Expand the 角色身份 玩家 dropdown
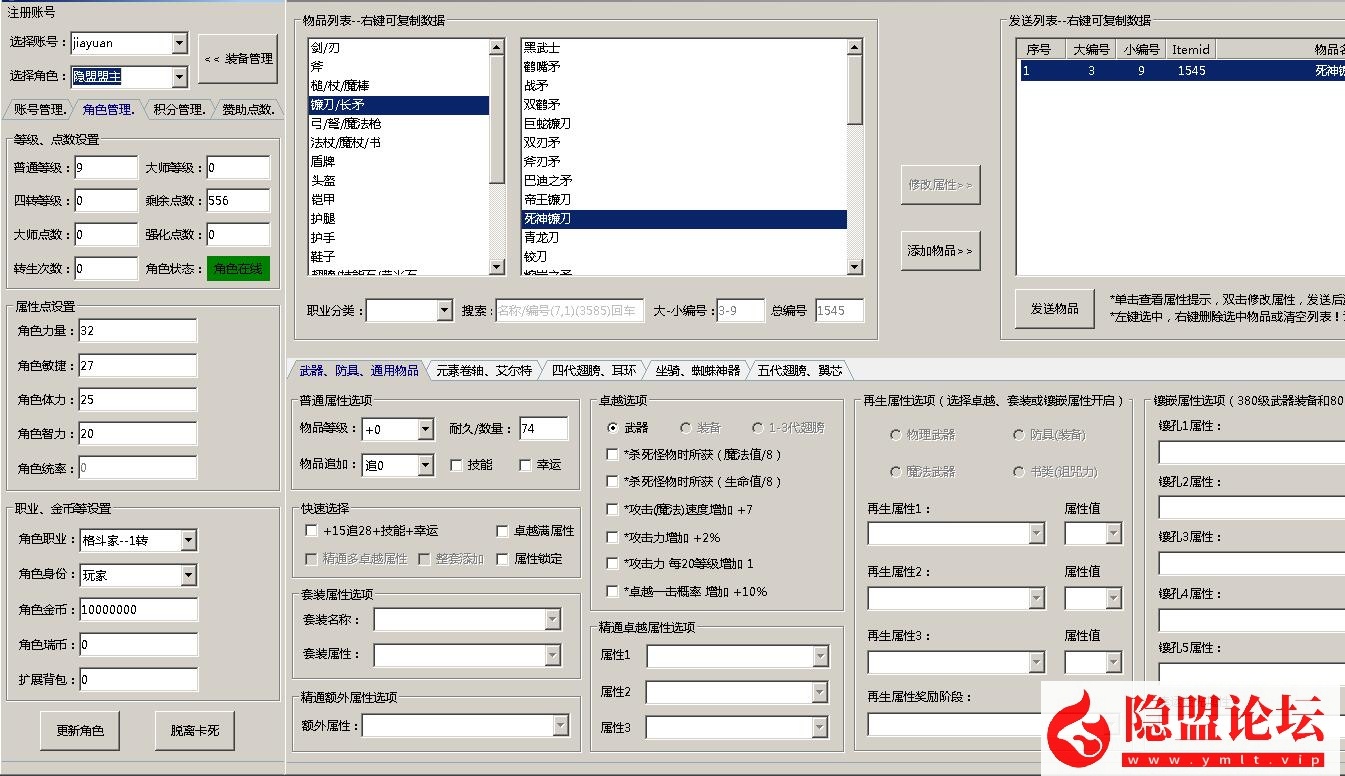This screenshot has width=1345, height=776. tap(189, 575)
